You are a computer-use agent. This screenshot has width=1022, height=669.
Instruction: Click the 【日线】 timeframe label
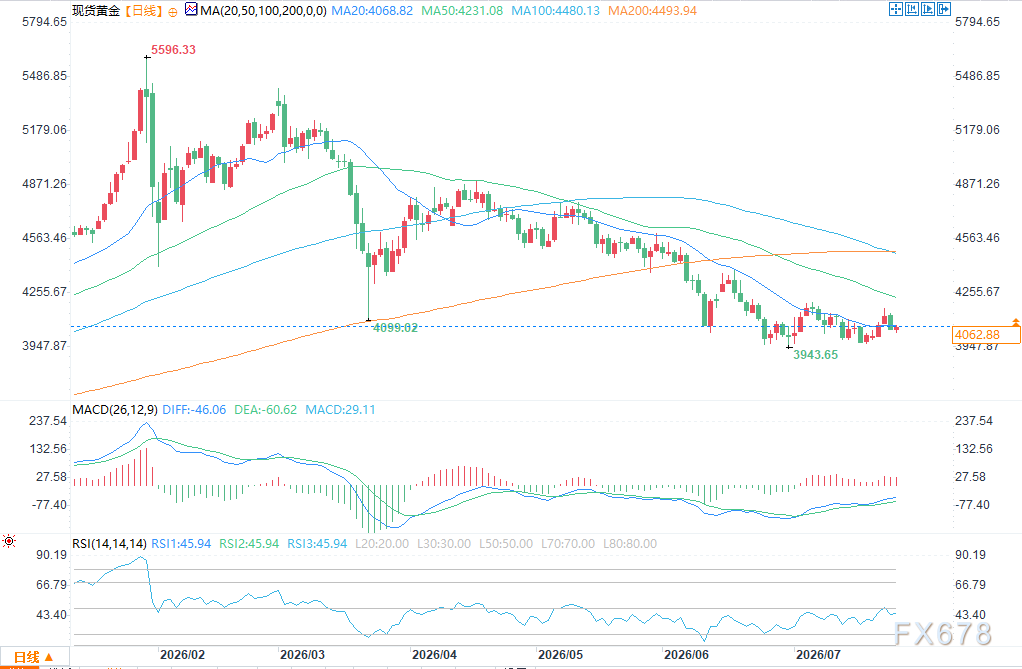pos(143,11)
